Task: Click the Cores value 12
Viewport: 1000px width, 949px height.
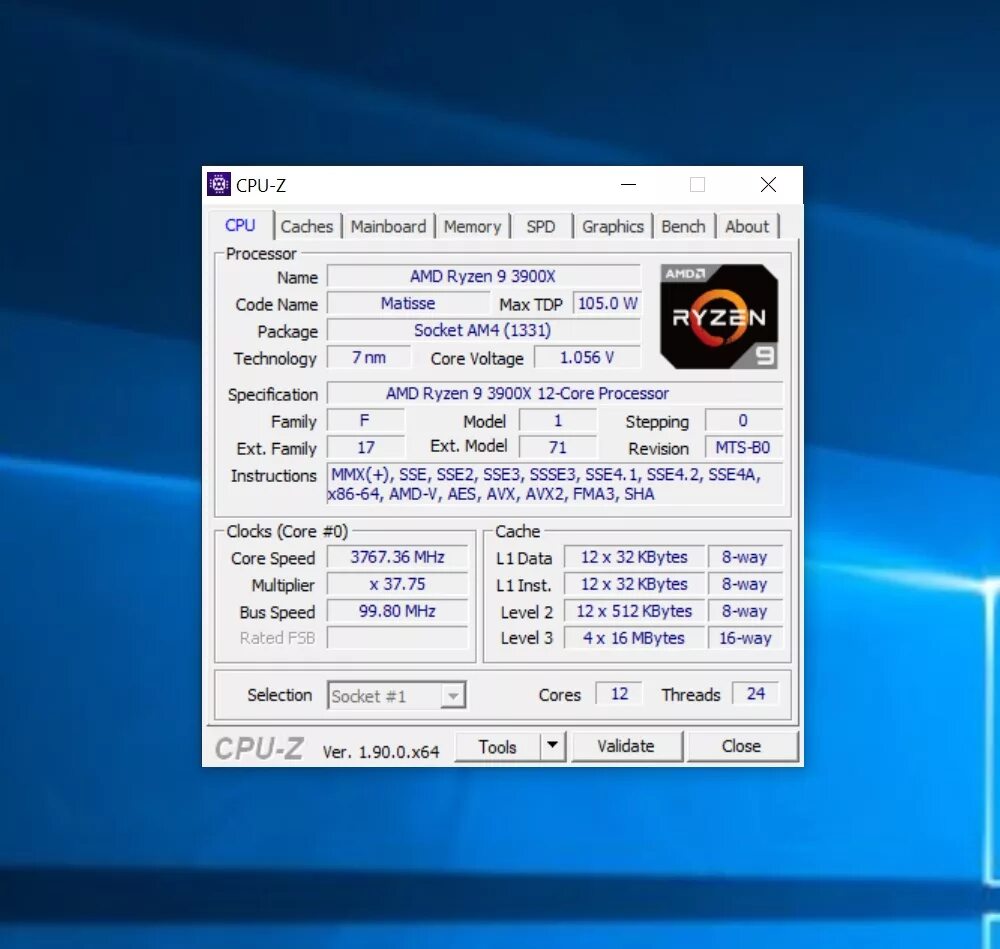Action: [x=619, y=694]
